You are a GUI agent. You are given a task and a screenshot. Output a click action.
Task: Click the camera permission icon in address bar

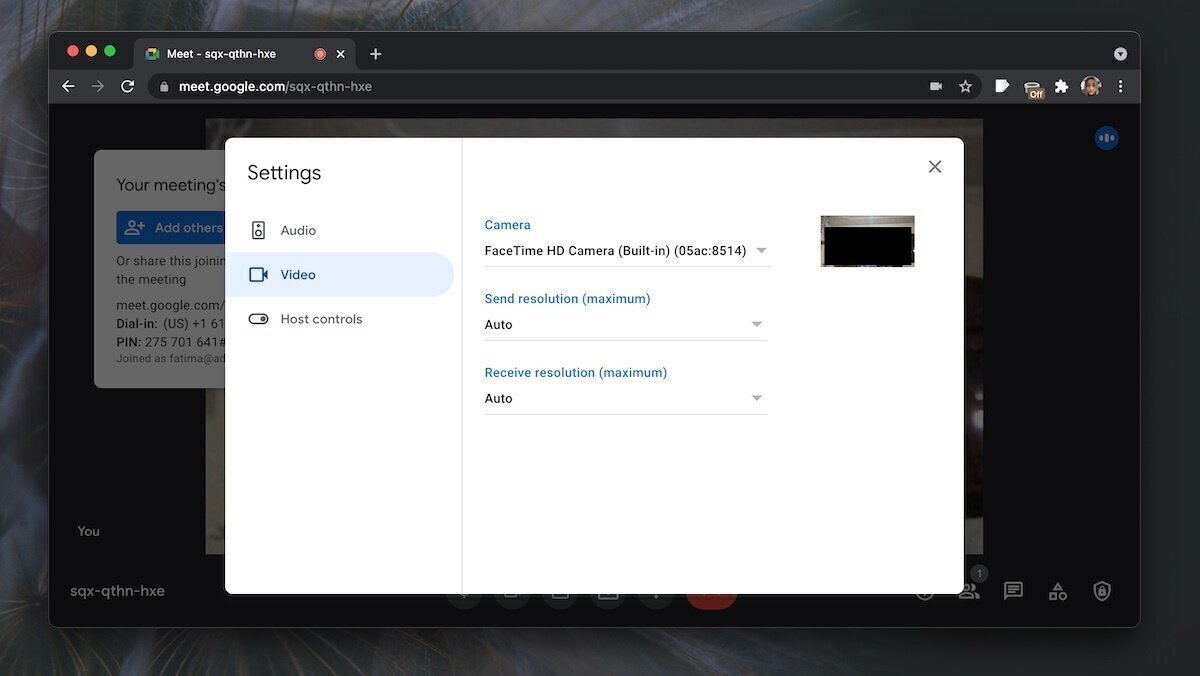[936, 87]
